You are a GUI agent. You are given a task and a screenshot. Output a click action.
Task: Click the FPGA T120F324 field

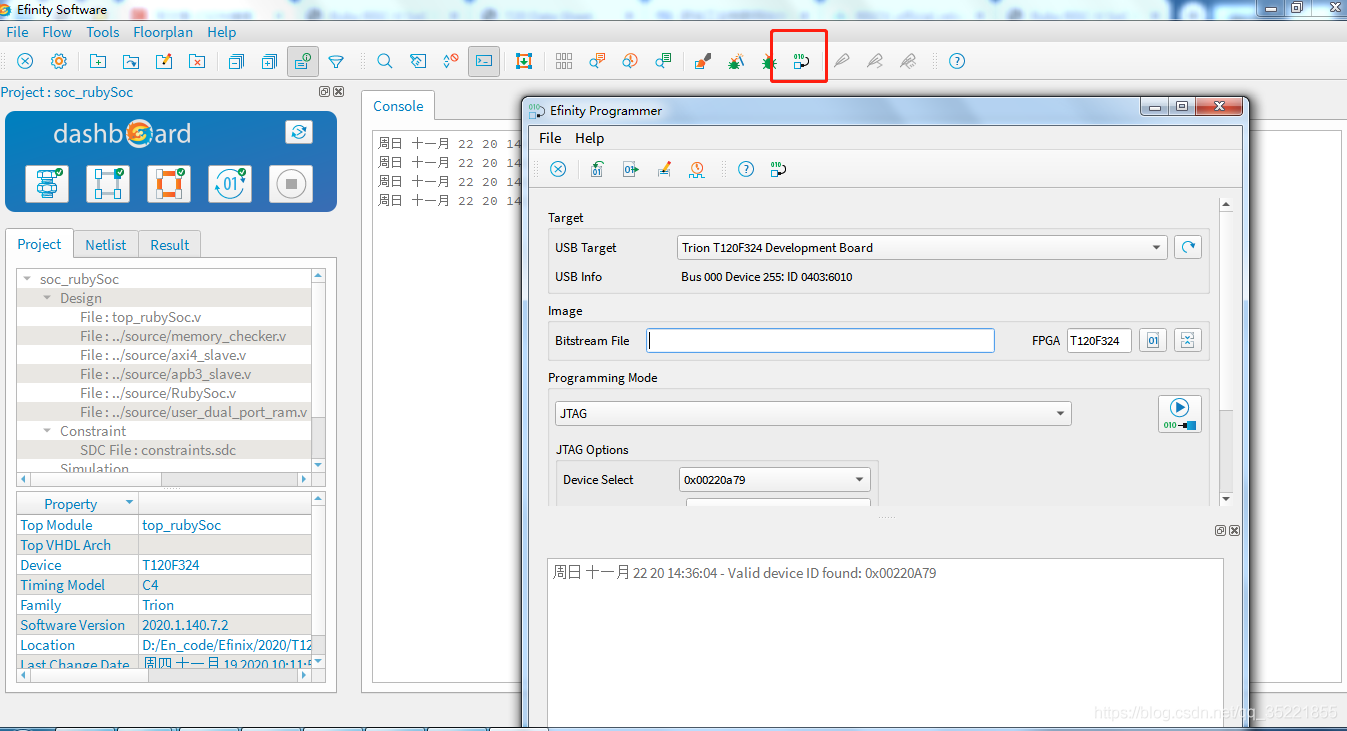(x=1099, y=341)
